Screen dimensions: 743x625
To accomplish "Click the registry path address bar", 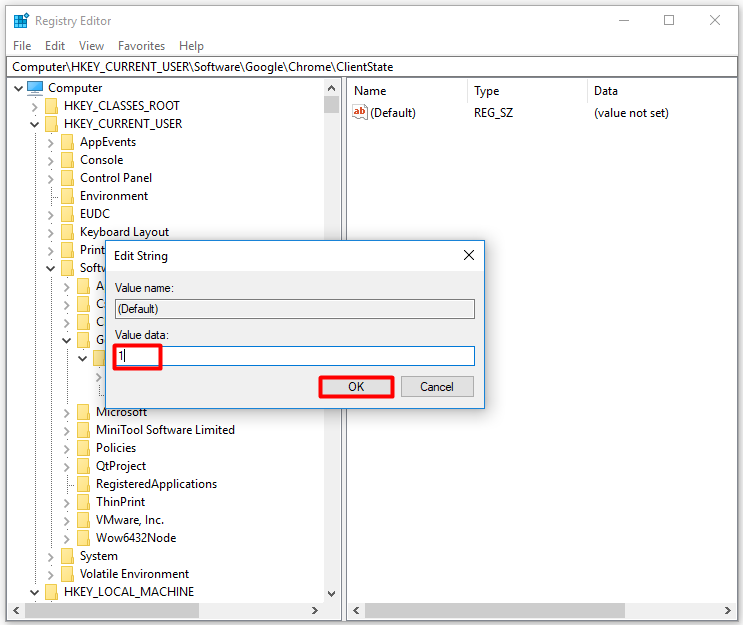I will tap(372, 67).
